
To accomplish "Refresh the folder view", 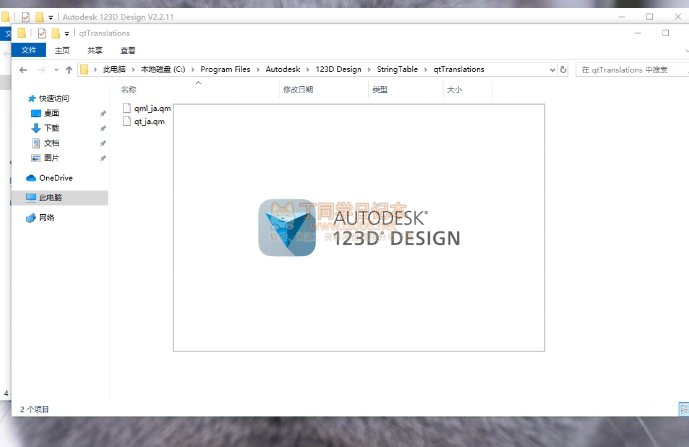I will pos(563,70).
